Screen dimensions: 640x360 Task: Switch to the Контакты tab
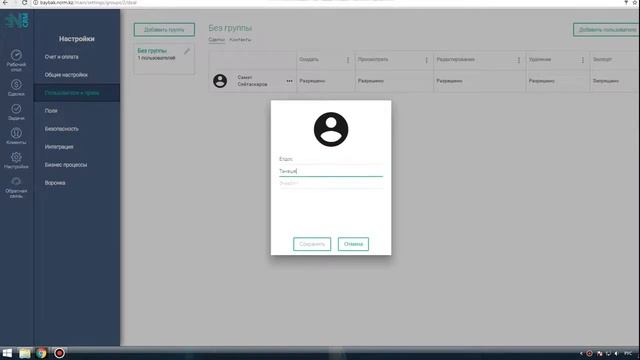click(240, 40)
